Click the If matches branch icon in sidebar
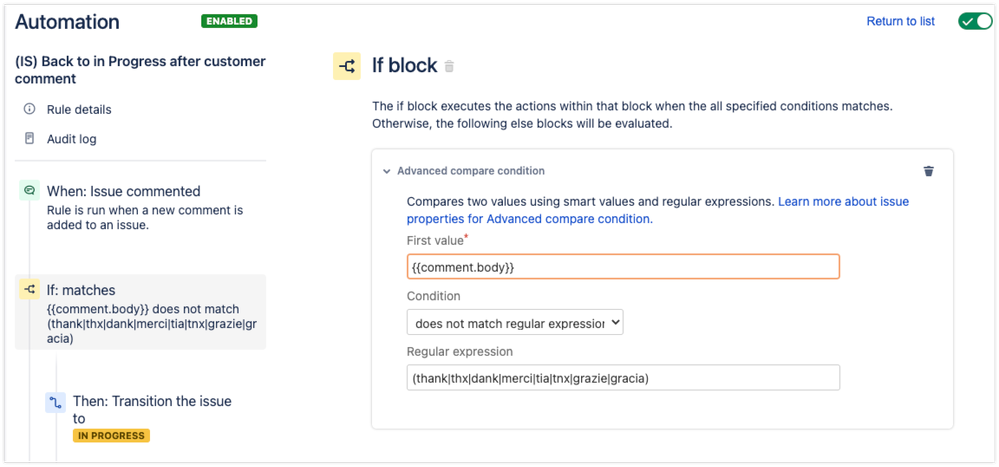 point(29,290)
